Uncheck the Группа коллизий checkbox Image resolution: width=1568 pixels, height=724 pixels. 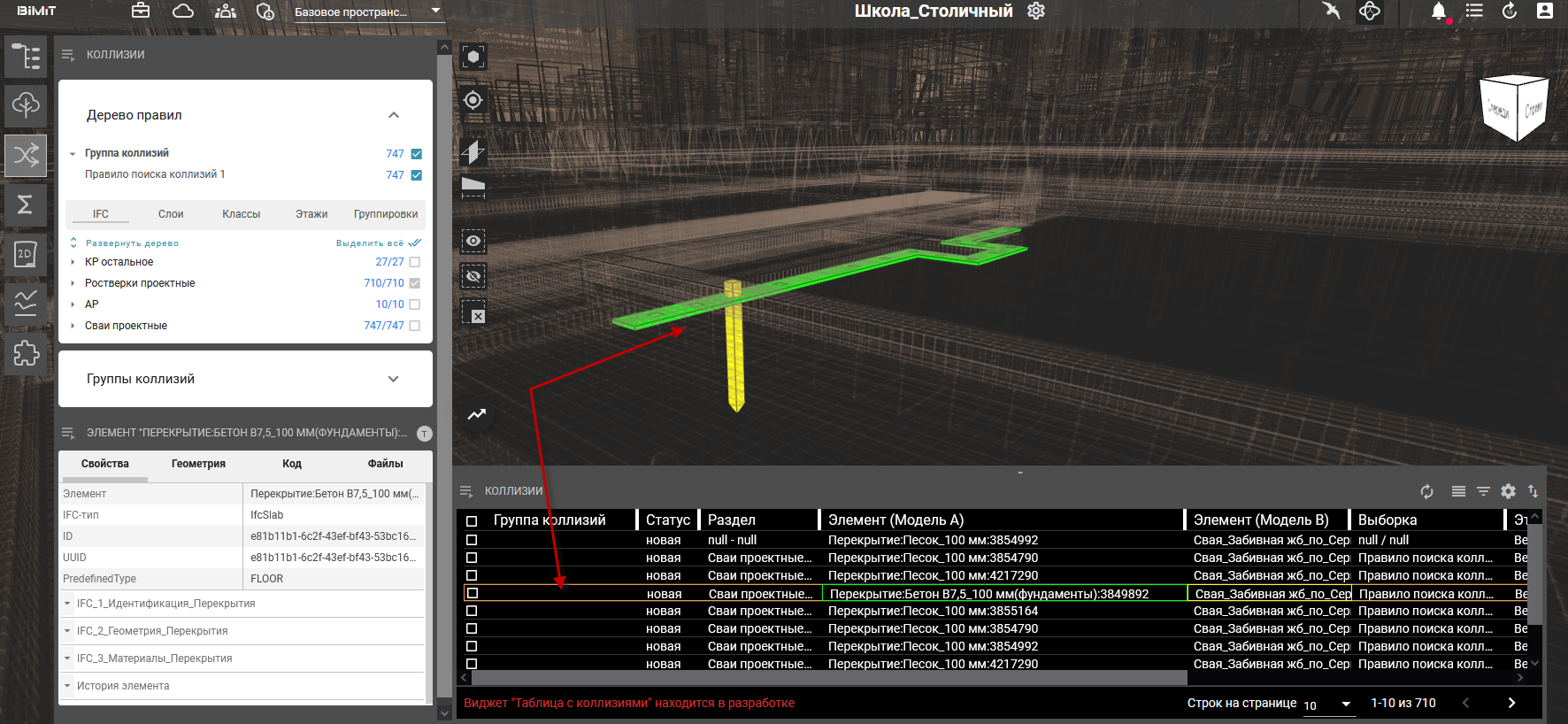pos(416,154)
